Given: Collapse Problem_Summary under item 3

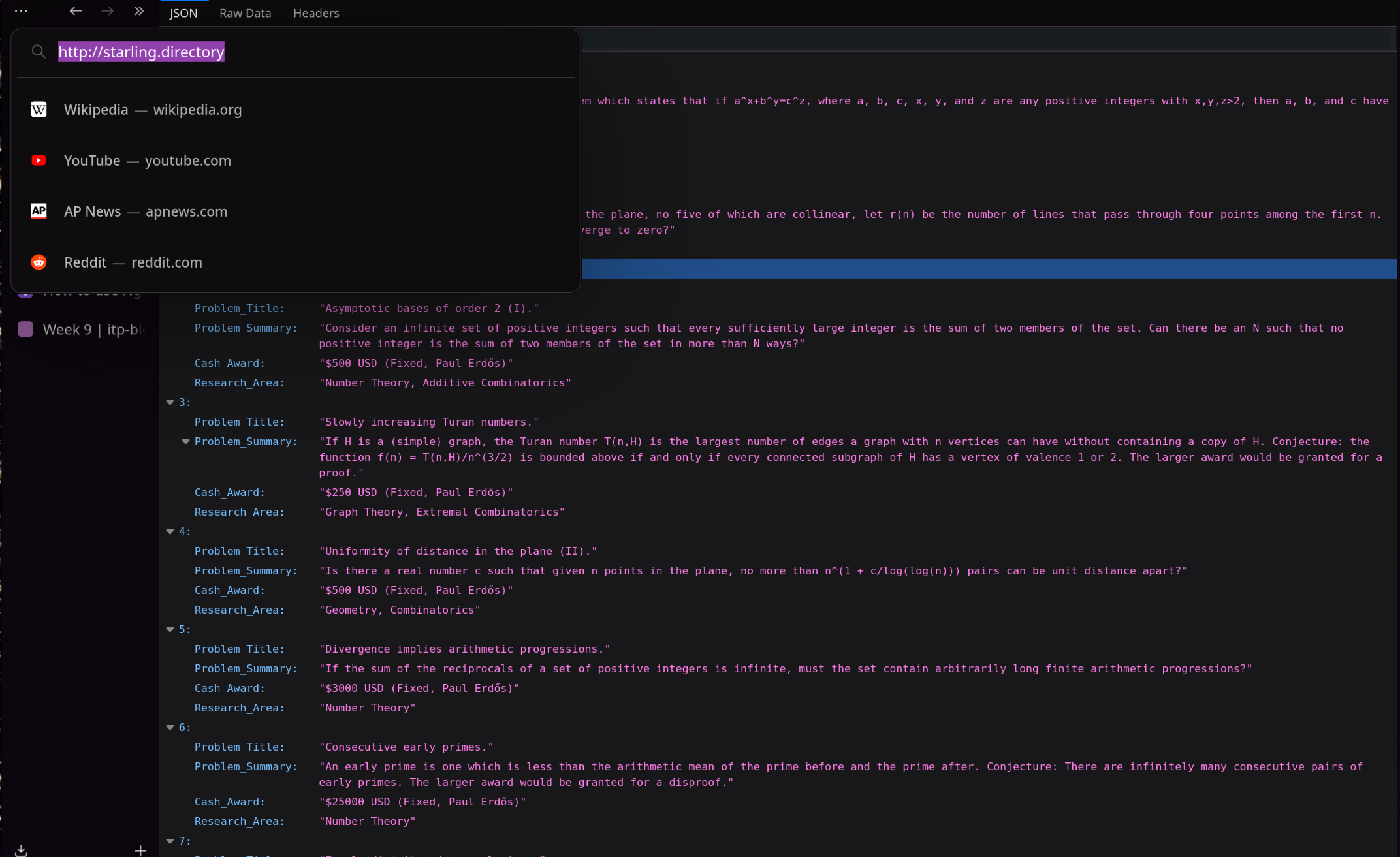Looking at the screenshot, I should (186, 442).
